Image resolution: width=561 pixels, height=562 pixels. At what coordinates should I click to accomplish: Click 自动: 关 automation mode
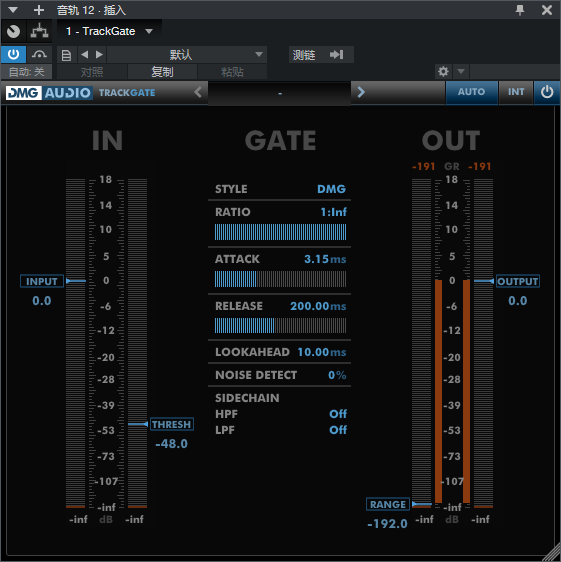click(x=27, y=72)
